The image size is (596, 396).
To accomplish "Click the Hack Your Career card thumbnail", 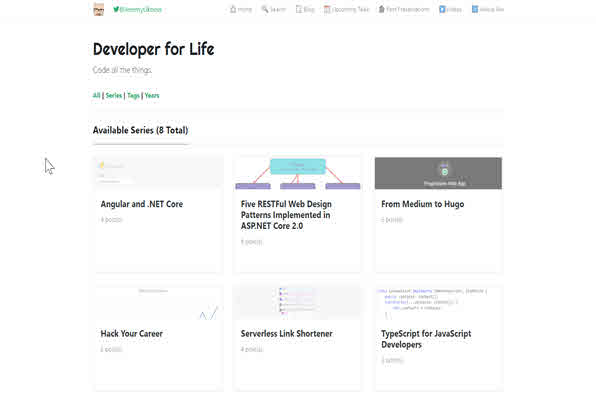I will (x=158, y=303).
